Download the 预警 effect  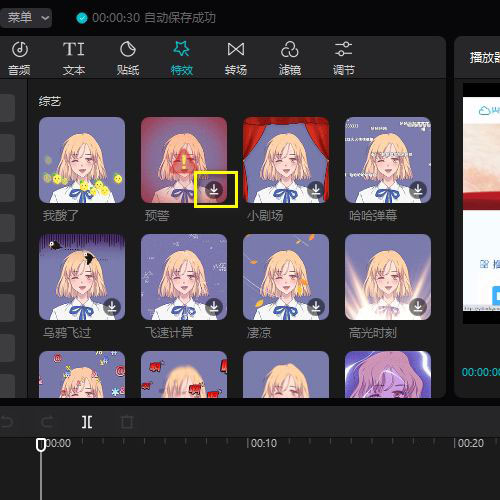point(214,190)
